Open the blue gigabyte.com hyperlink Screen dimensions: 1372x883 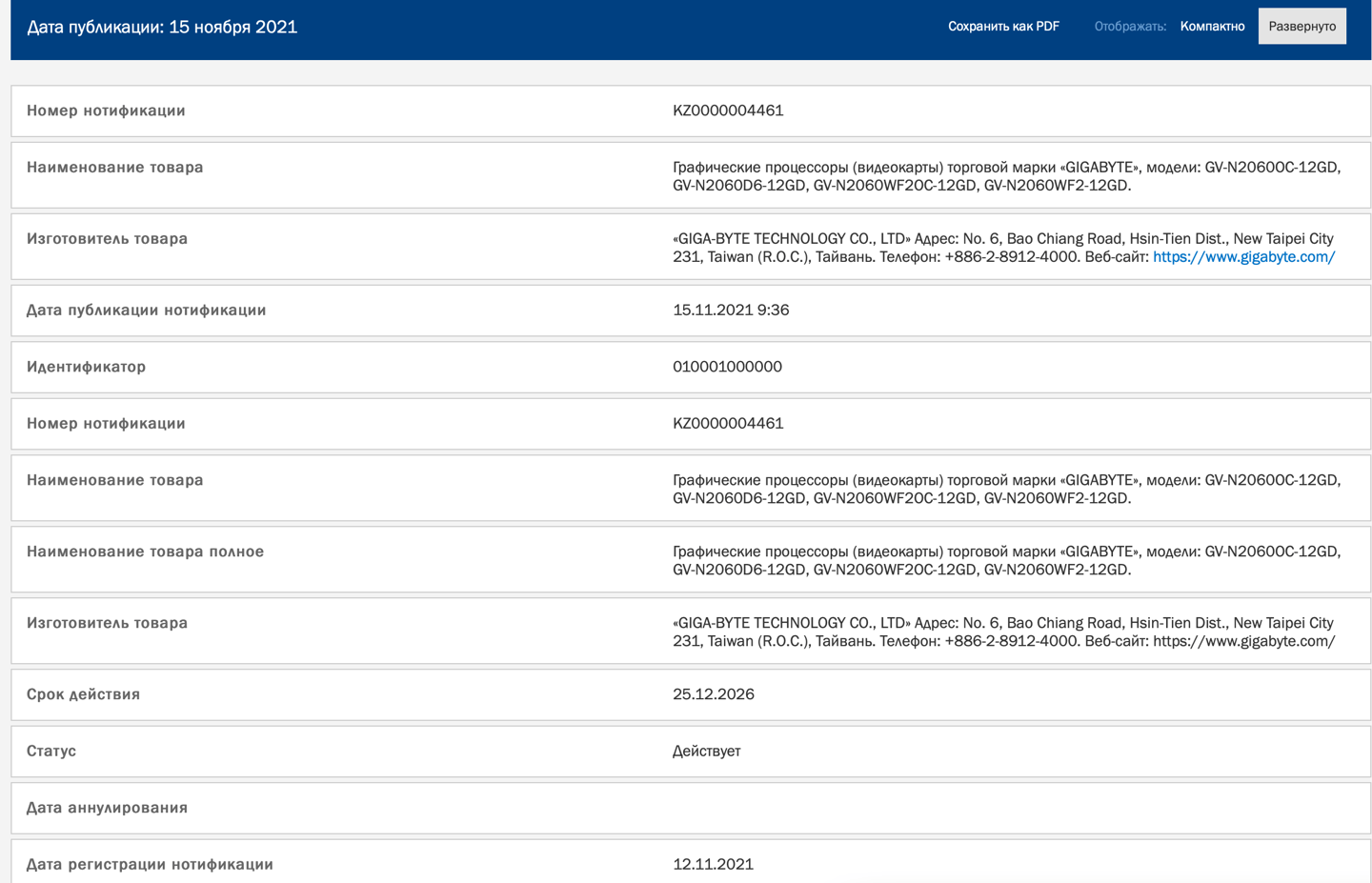(x=1243, y=257)
